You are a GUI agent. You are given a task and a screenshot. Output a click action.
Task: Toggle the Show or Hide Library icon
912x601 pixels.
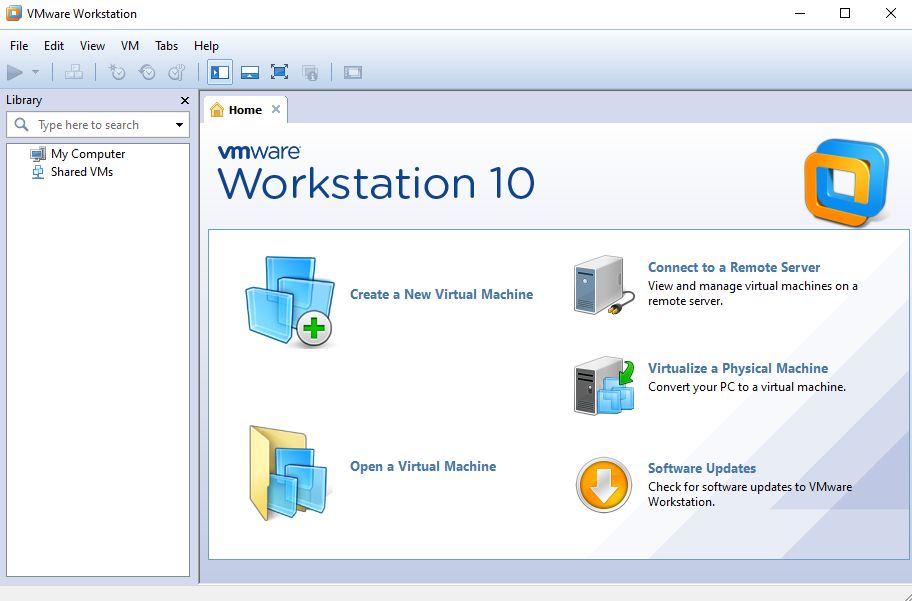[219, 71]
